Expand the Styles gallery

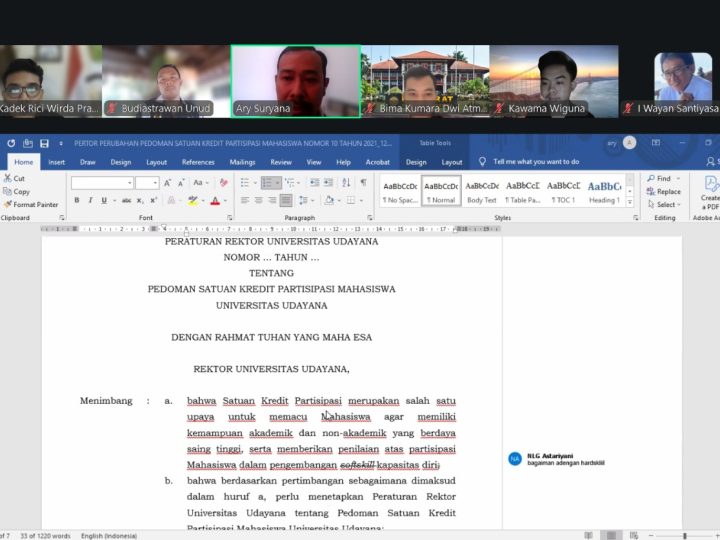[x=630, y=202]
